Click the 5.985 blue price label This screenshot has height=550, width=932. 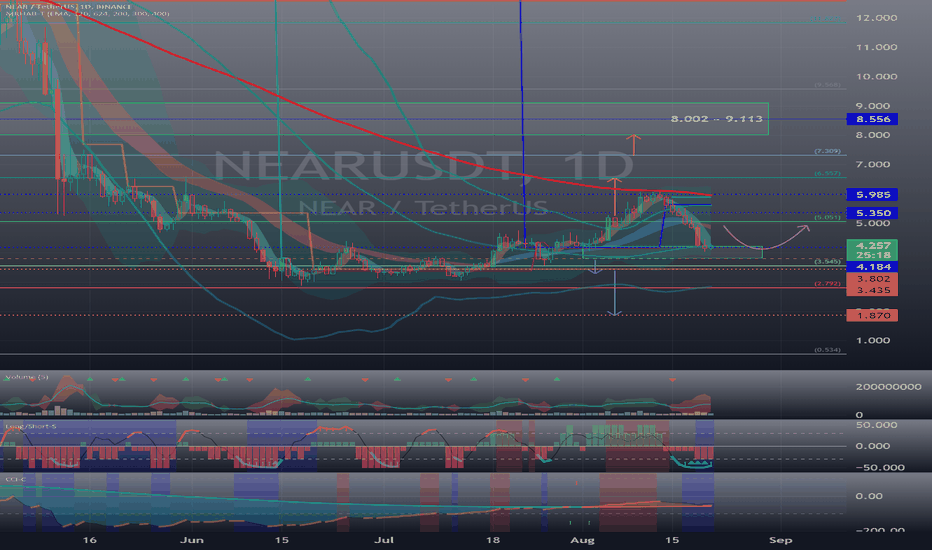pos(872,194)
